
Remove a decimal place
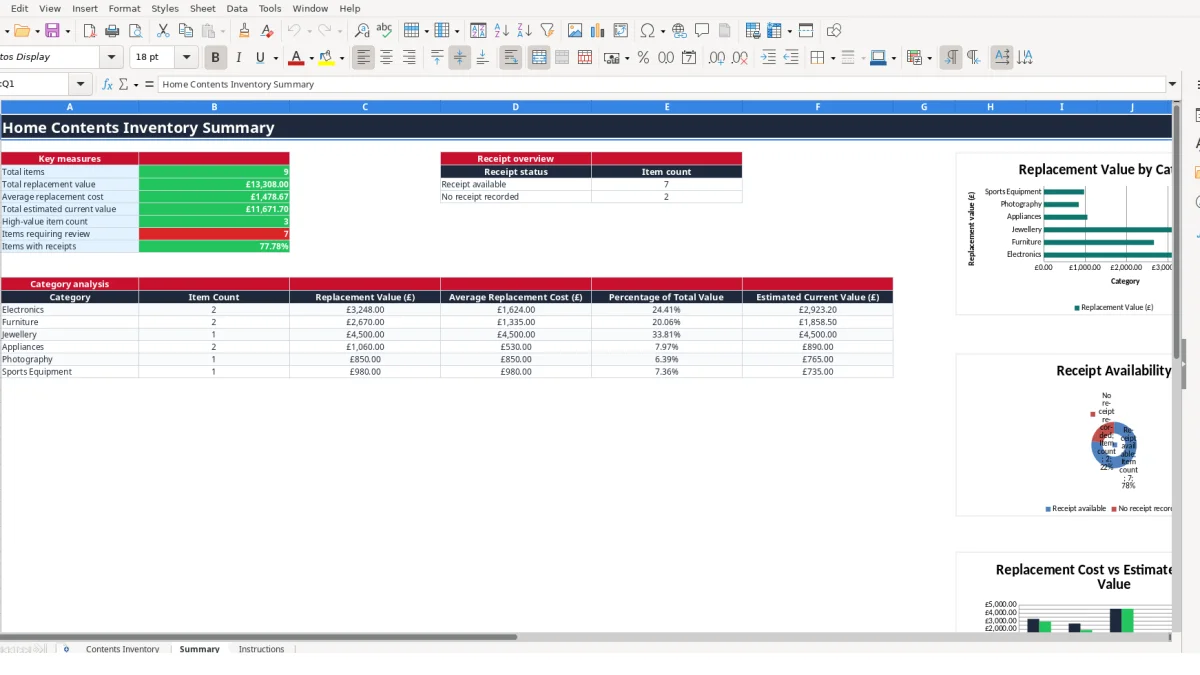pyautogui.click(x=740, y=58)
